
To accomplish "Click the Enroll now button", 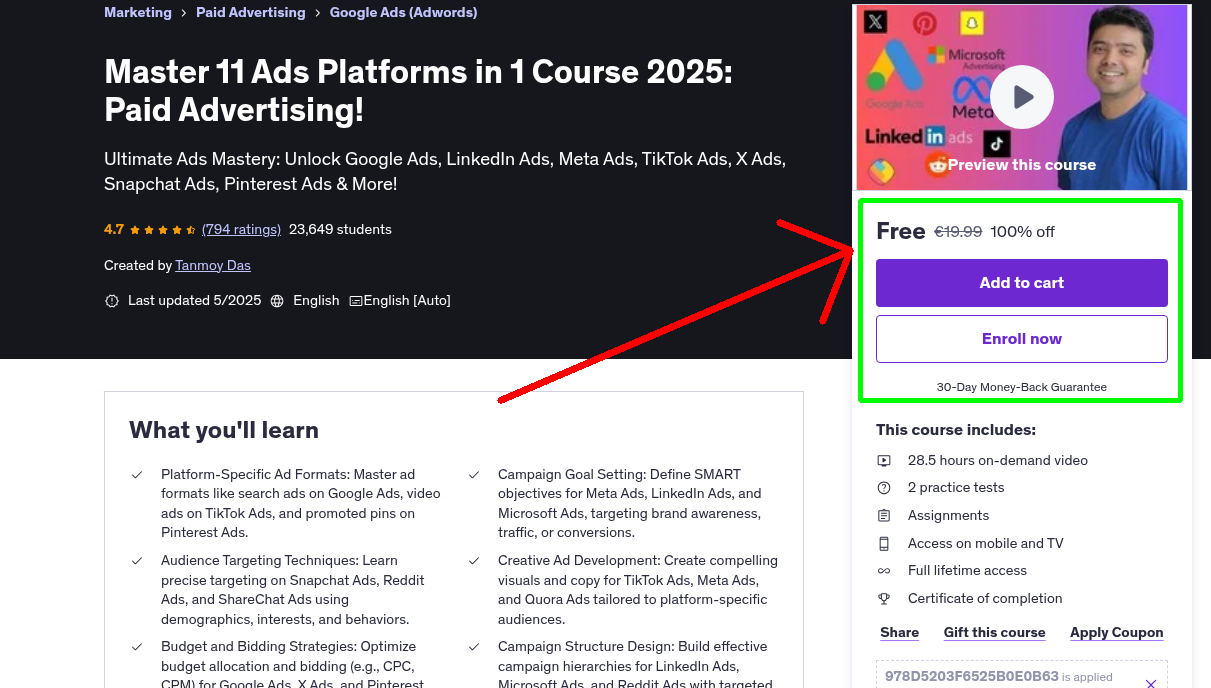I will [1022, 339].
